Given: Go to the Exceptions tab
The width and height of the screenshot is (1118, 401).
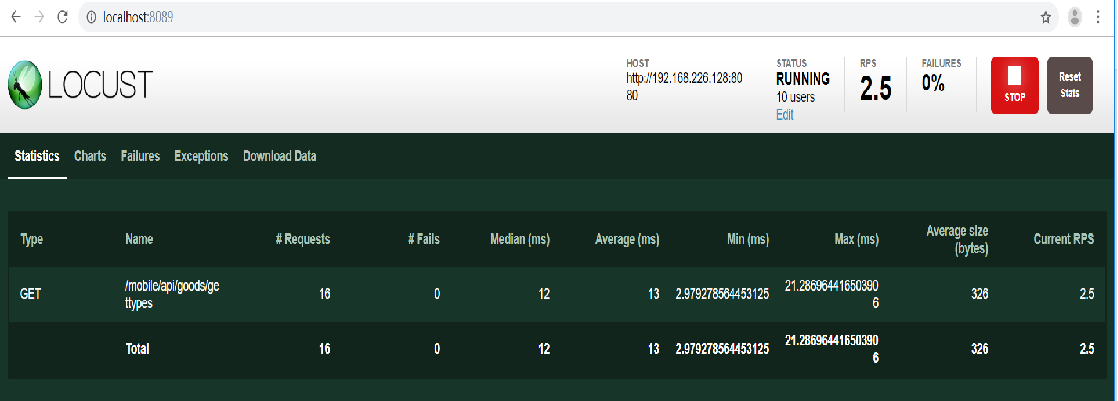Looking at the screenshot, I should coord(201,157).
